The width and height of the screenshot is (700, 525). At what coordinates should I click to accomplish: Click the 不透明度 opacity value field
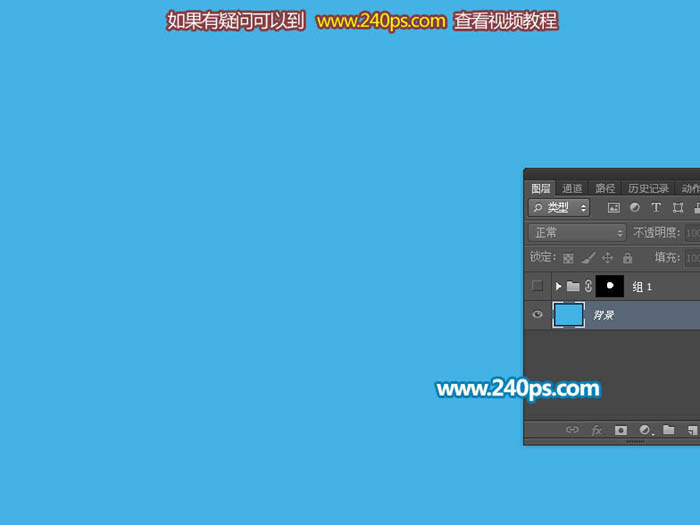(692, 233)
